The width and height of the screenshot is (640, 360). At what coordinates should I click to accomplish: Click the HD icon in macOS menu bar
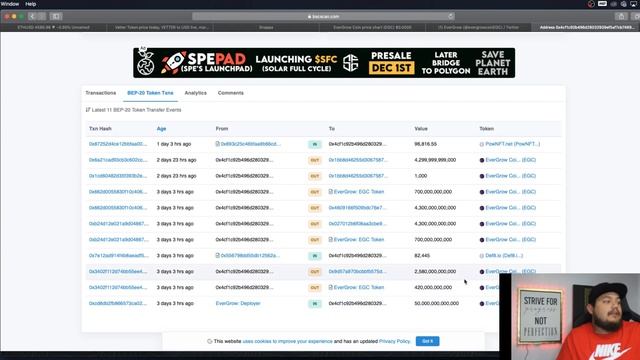pos(602,4)
